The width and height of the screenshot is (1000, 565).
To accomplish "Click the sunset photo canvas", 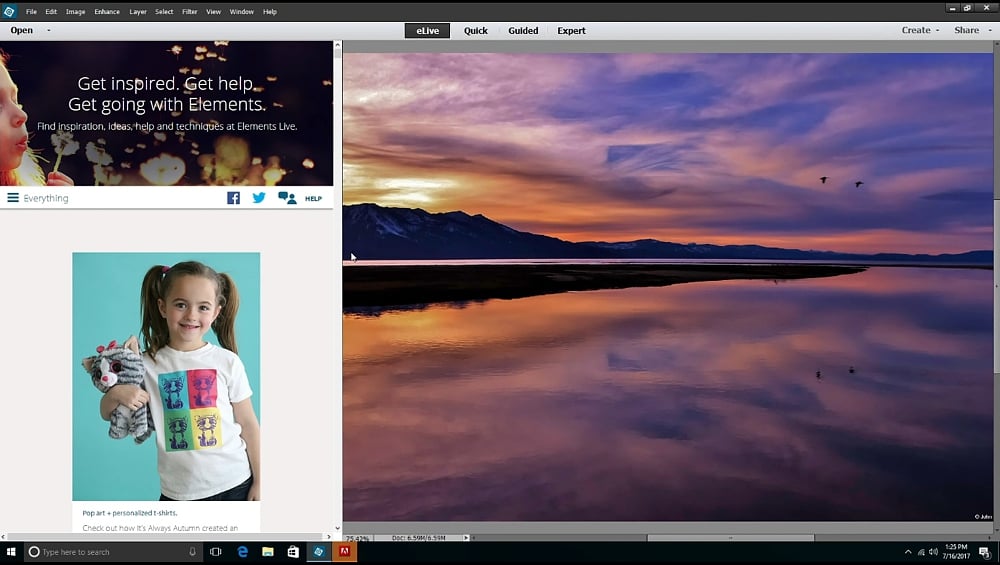I will pos(668,287).
